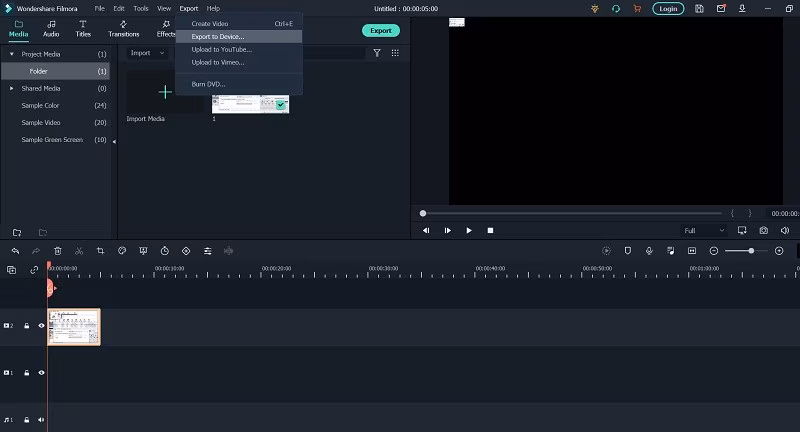Switch to the Transitions tab

[x=123, y=29]
